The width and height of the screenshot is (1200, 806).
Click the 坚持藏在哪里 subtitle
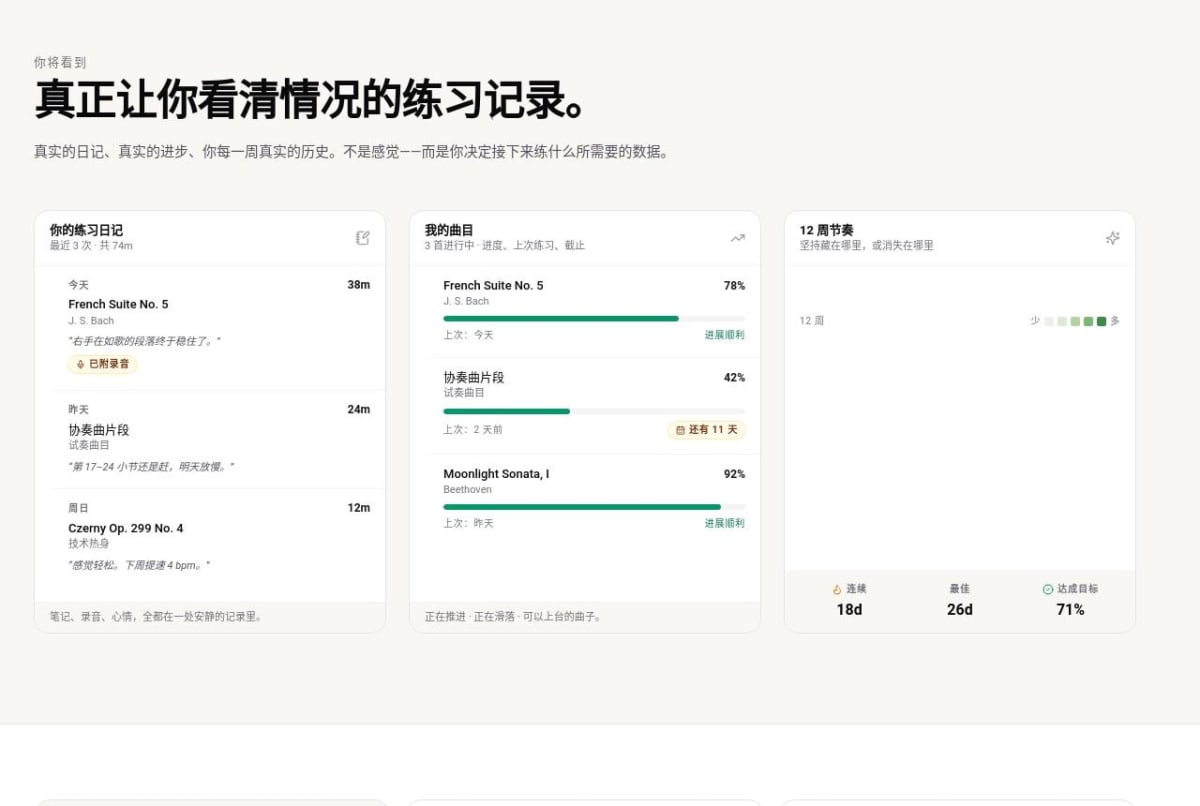[x=866, y=245]
